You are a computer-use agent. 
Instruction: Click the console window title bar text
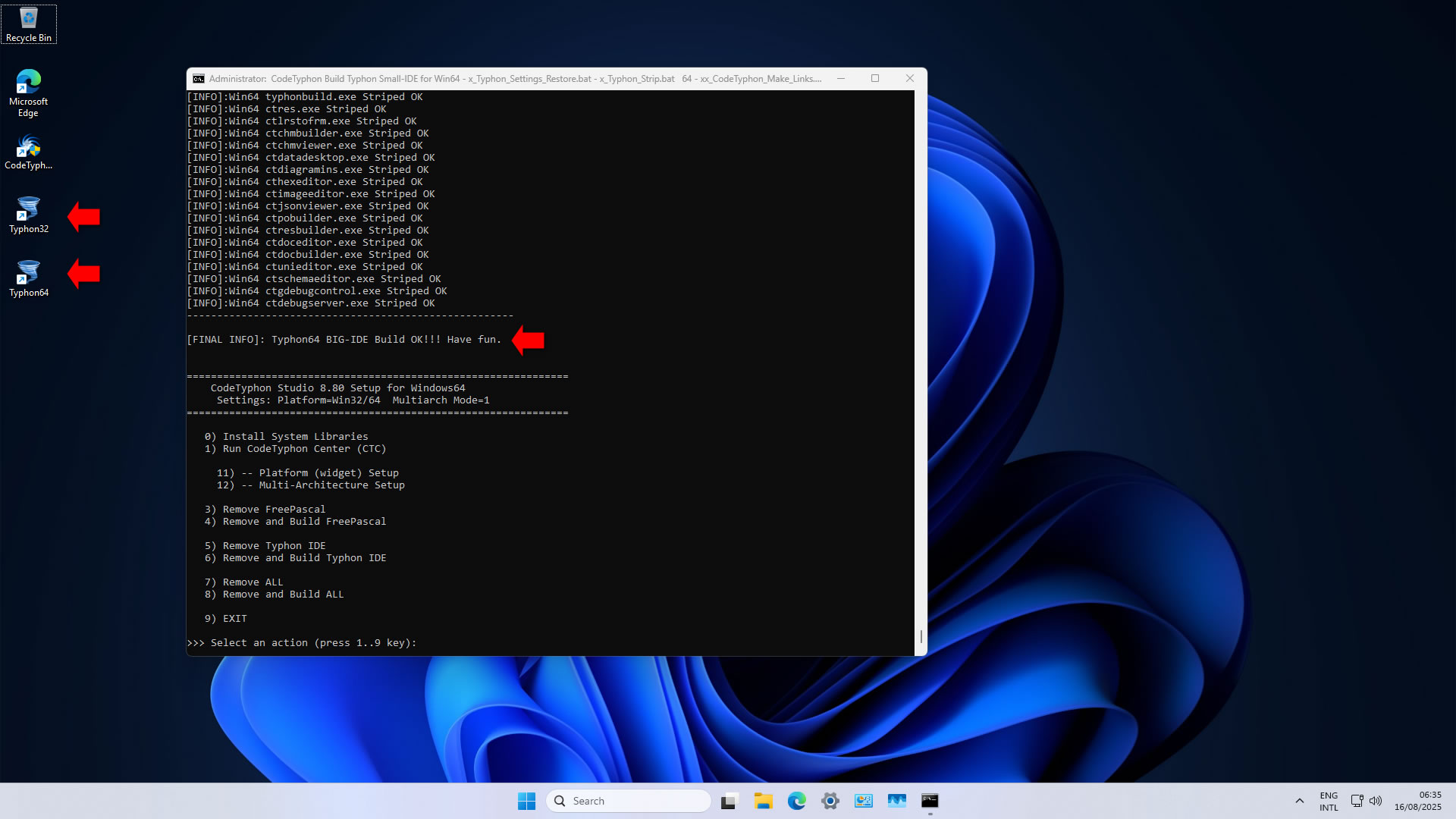515,79
